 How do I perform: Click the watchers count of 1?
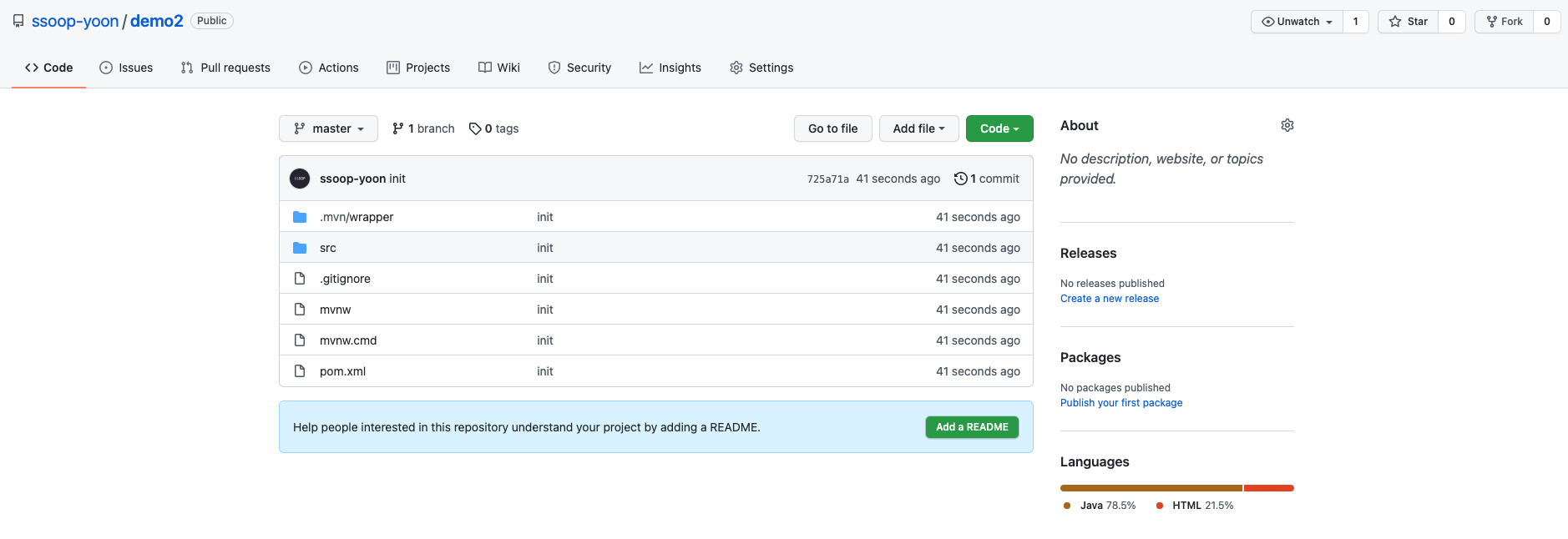(1355, 22)
